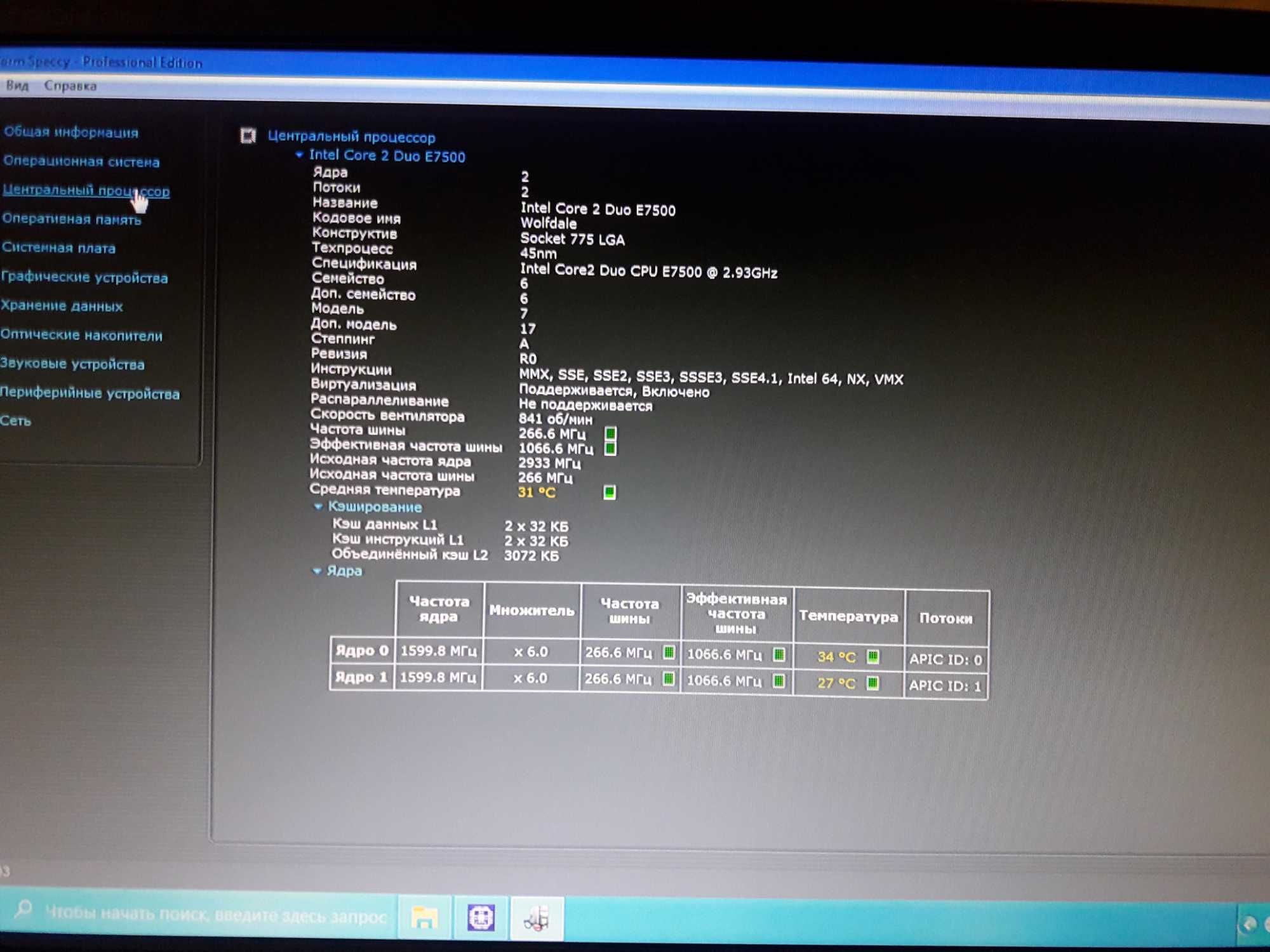Collapse the Ядра section
The height and width of the screenshot is (952, 1270).
[x=317, y=571]
